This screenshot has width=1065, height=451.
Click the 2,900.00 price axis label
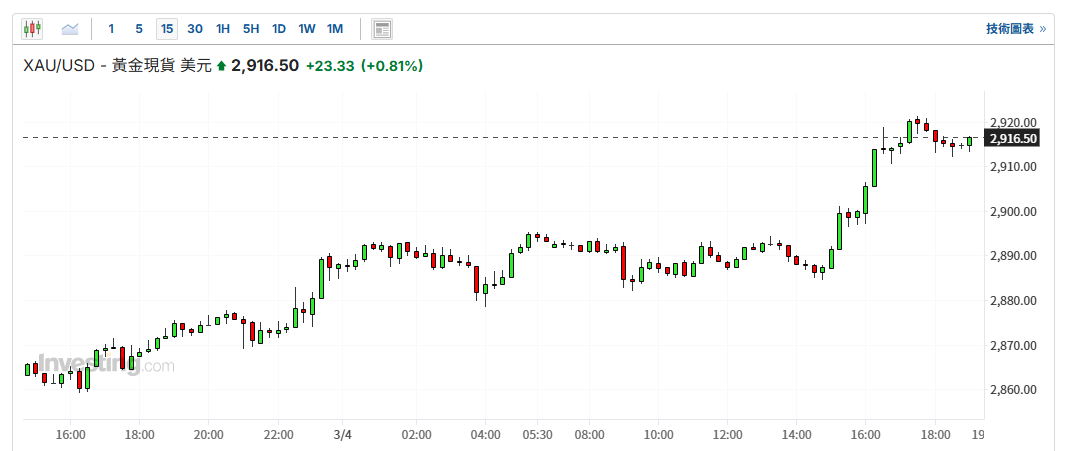pyautogui.click(x=1012, y=212)
